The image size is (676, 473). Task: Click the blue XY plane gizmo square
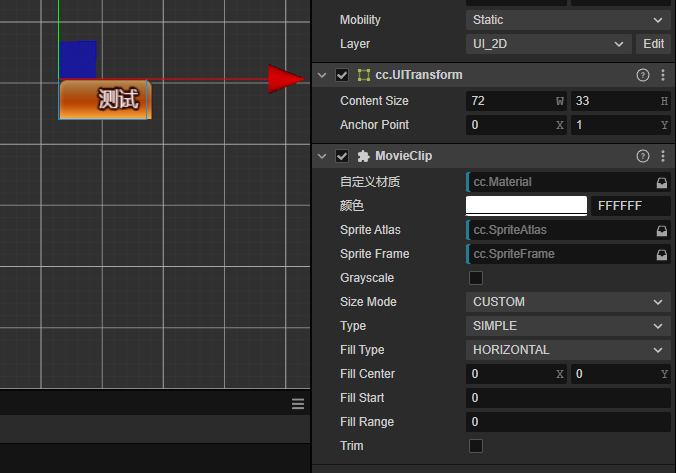(x=78, y=60)
